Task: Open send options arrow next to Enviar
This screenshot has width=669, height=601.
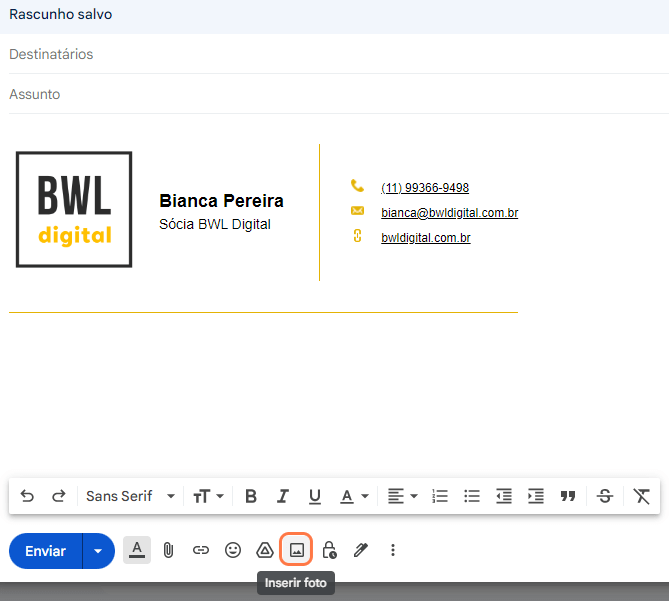Action: click(98, 551)
